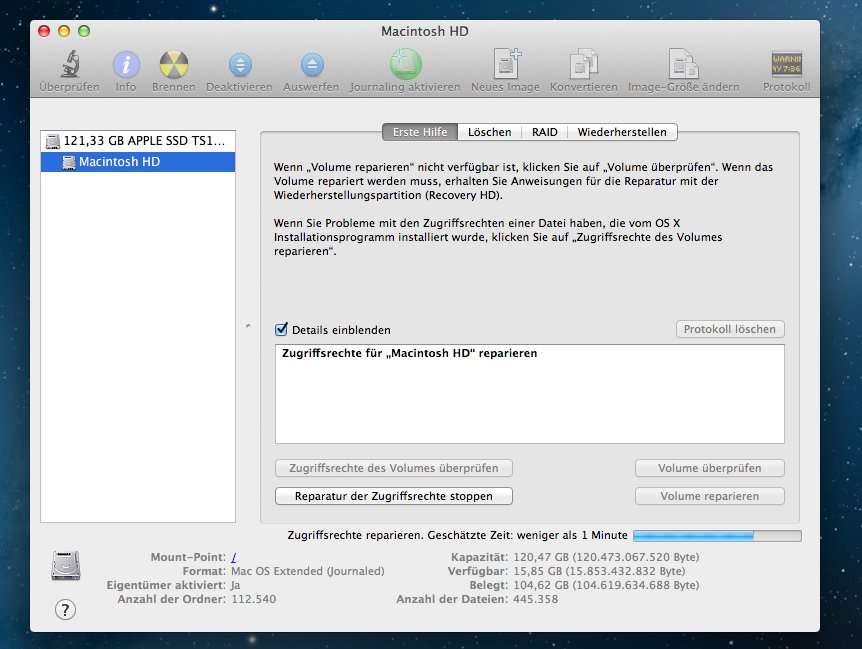Click the Image-Größe ändern toolbar icon
862x649 pixels.
683,64
